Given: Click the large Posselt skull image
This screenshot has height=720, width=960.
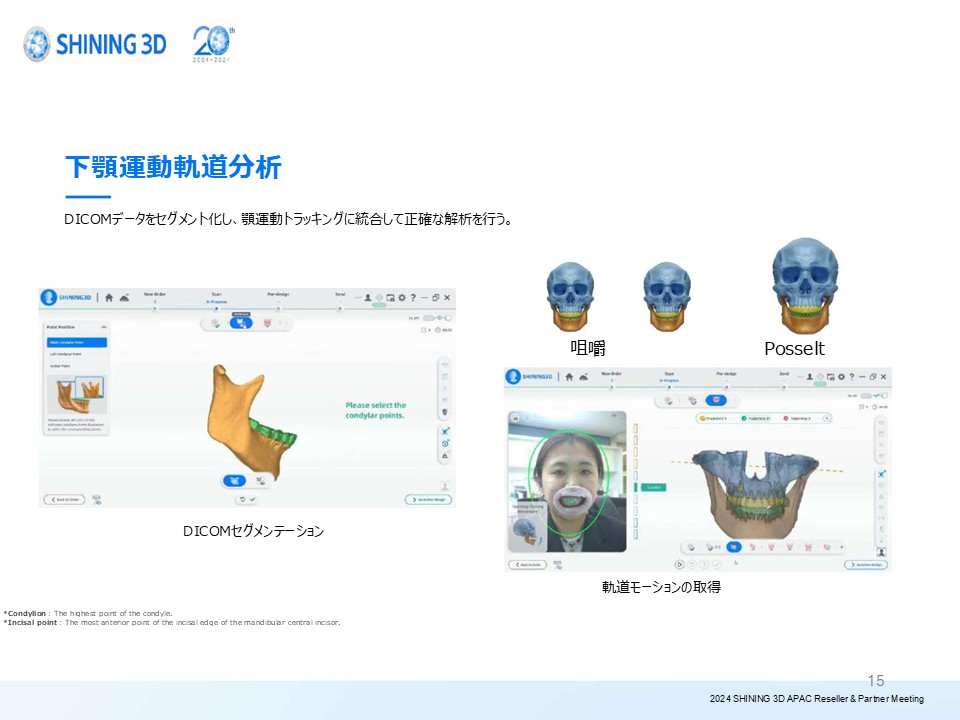Looking at the screenshot, I should (x=804, y=287).
